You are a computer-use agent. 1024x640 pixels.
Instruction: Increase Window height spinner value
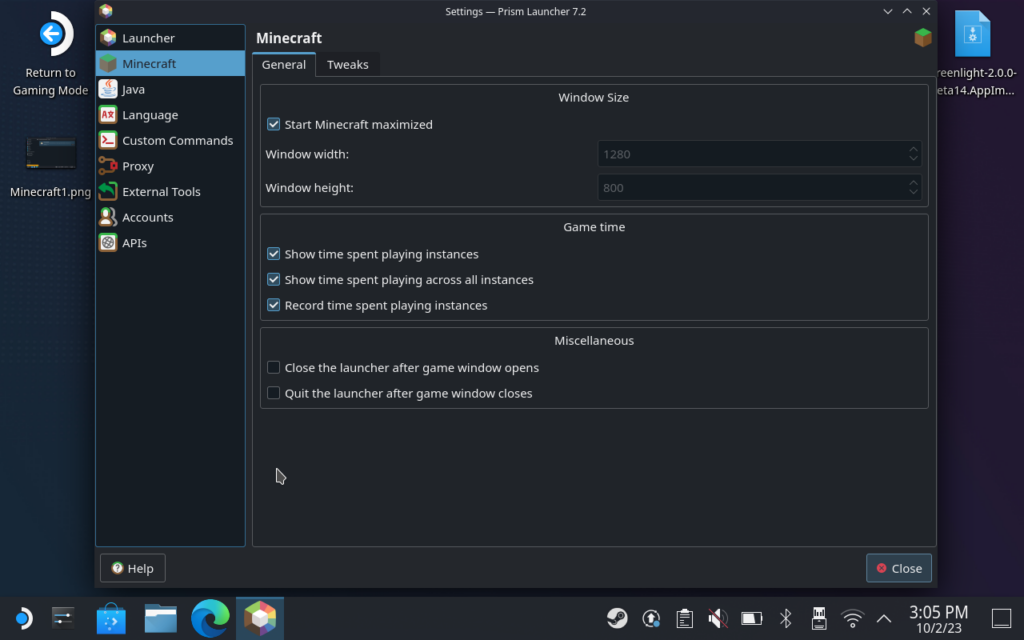pyautogui.click(x=913, y=182)
